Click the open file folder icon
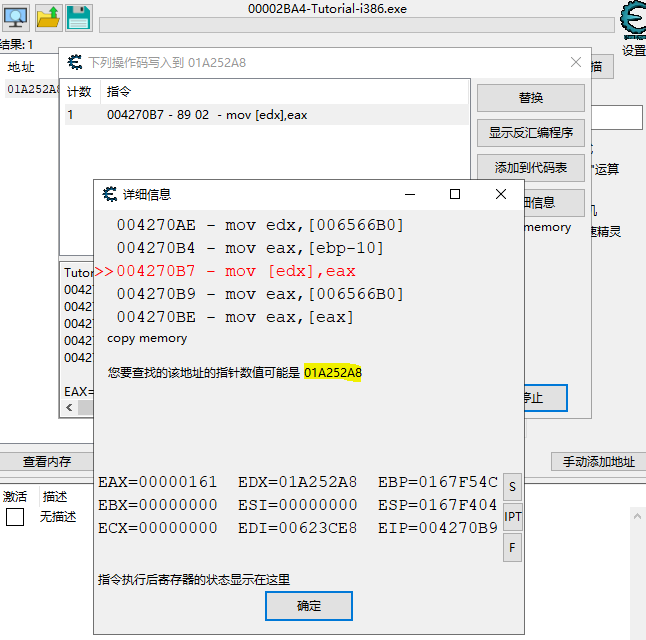The width and height of the screenshot is (646, 640). click(x=49, y=18)
